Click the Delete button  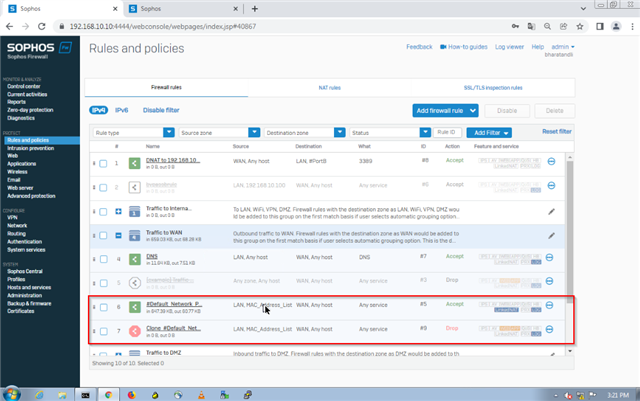click(554, 111)
